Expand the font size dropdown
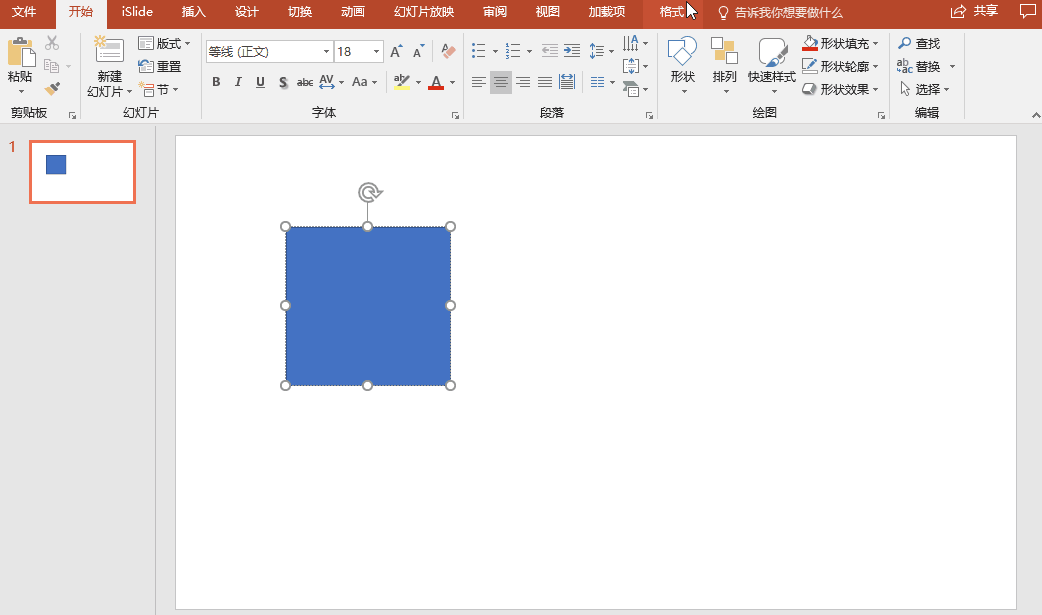The width and height of the screenshot is (1042, 615). [x=377, y=51]
